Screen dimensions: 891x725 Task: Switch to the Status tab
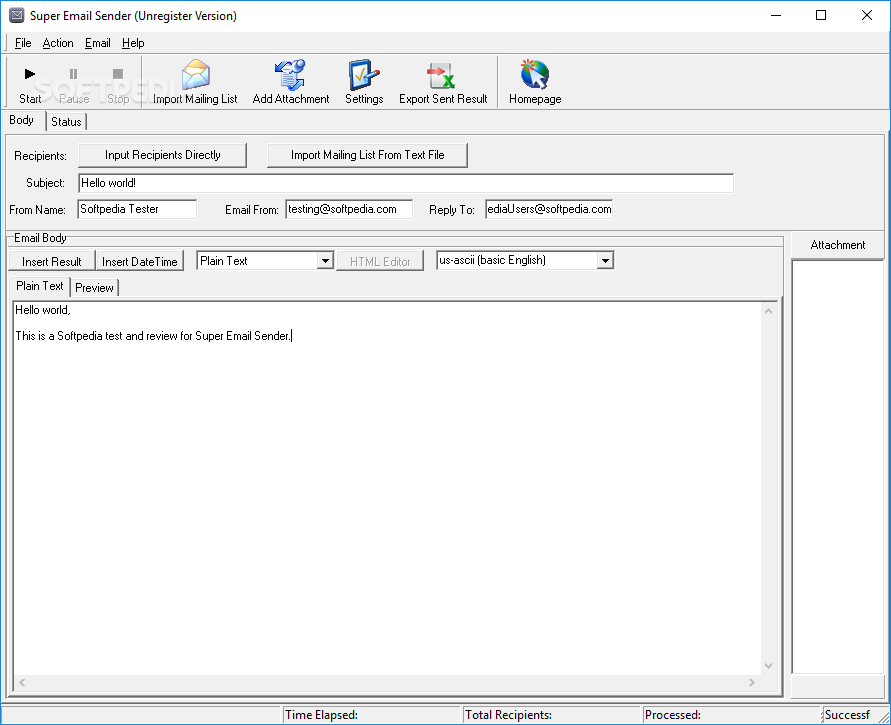click(x=66, y=122)
